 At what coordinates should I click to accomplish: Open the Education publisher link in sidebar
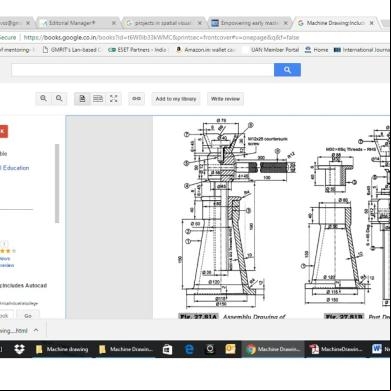point(15,168)
